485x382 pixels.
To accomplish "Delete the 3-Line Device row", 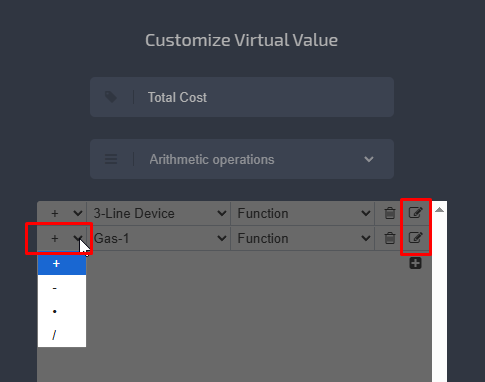I will point(389,213).
